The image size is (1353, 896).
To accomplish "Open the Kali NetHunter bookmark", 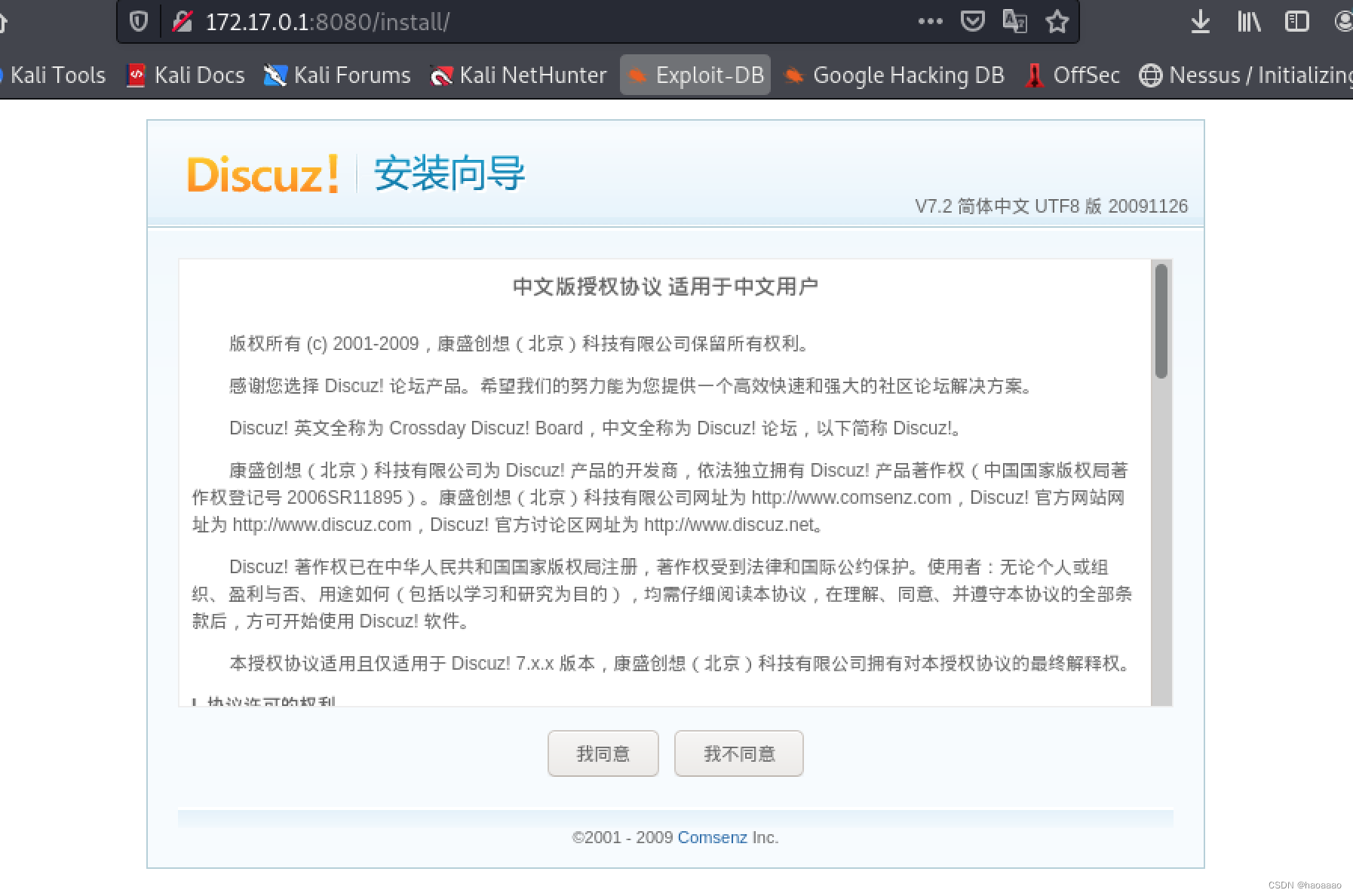I will tap(517, 75).
